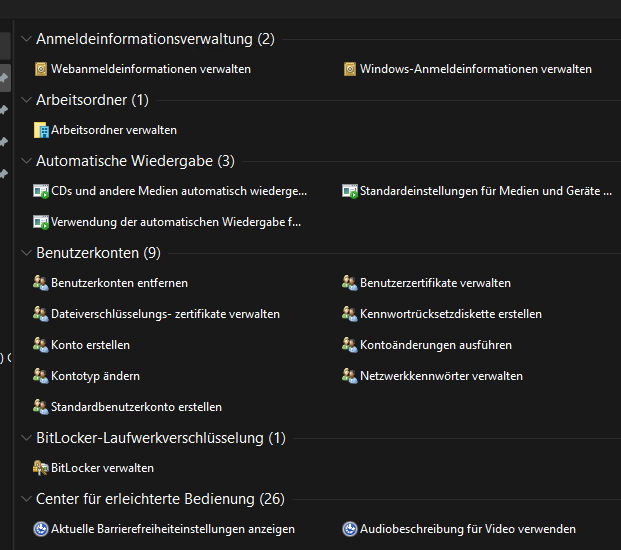Open Kontoänderungen ausführen

click(x=436, y=345)
